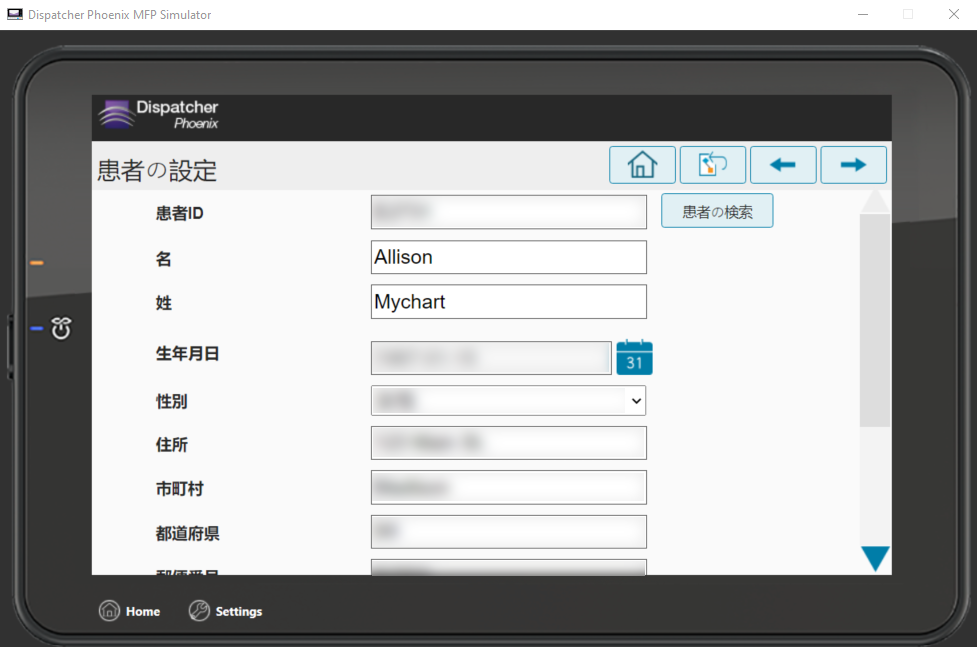Click the 住所 label
This screenshot has width=977, height=647.
(x=171, y=444)
